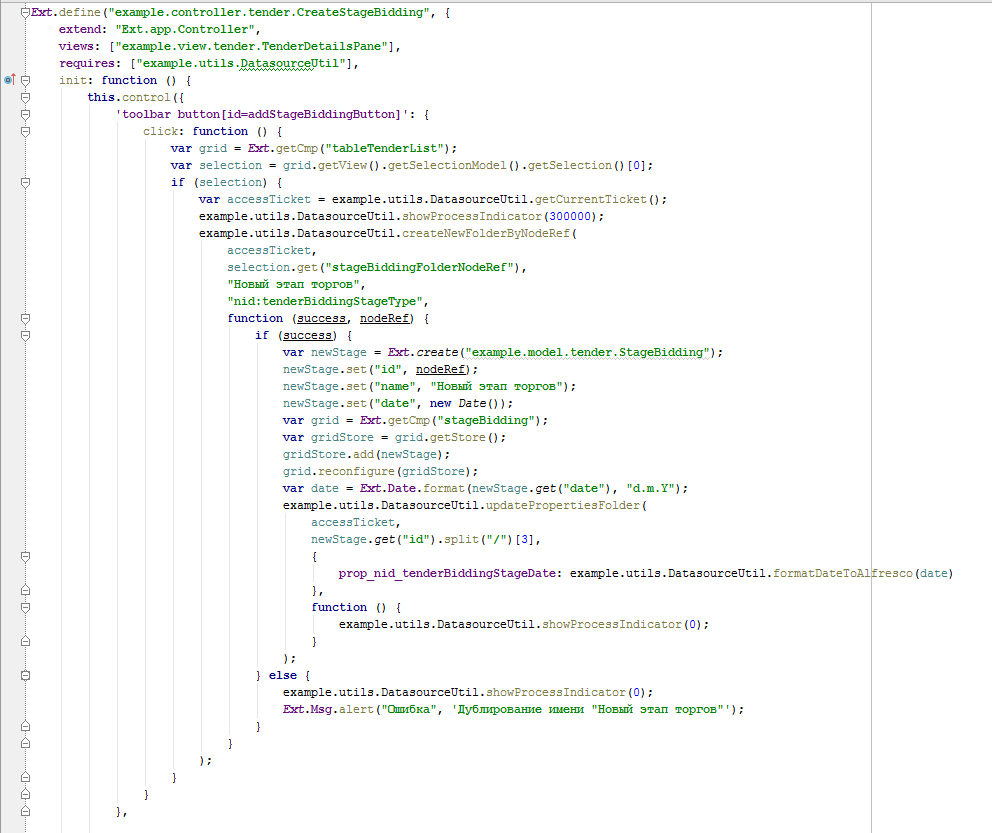The height and width of the screenshot is (833, 992).
Task: Collapse the init function fold marker
Action: 25,80
